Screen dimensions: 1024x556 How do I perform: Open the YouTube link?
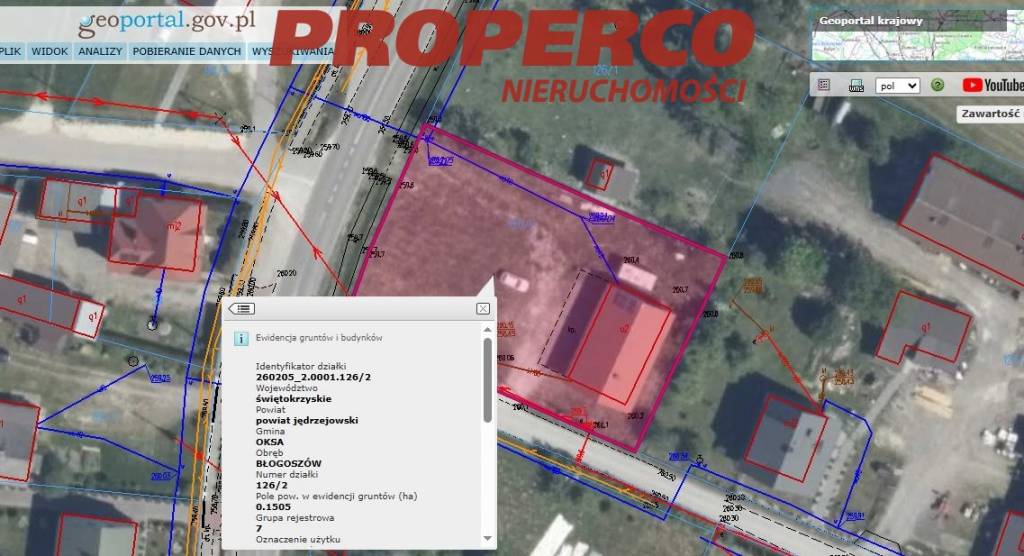click(x=992, y=85)
